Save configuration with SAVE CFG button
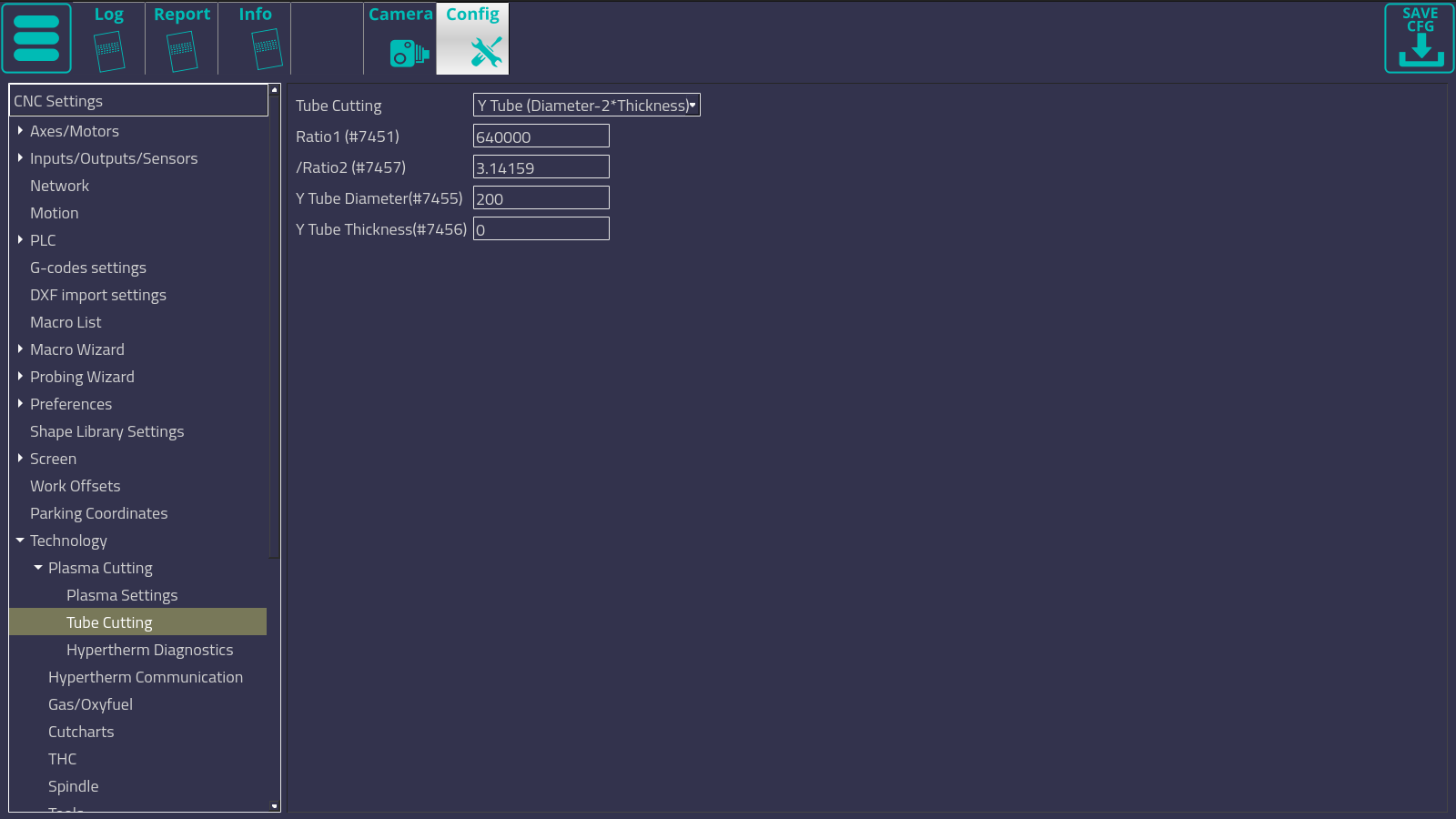 (1420, 38)
